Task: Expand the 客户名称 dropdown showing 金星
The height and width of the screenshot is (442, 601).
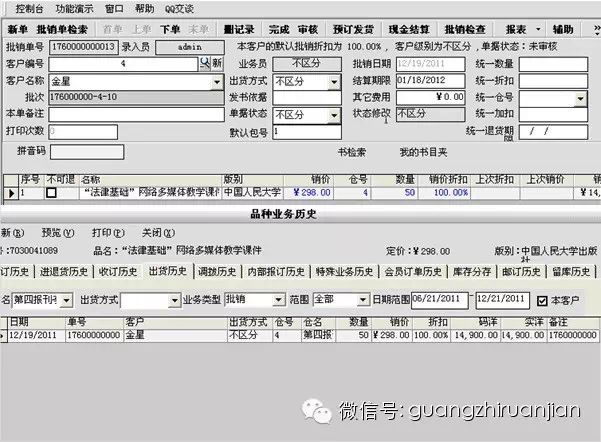Action: pyautogui.click(x=217, y=82)
